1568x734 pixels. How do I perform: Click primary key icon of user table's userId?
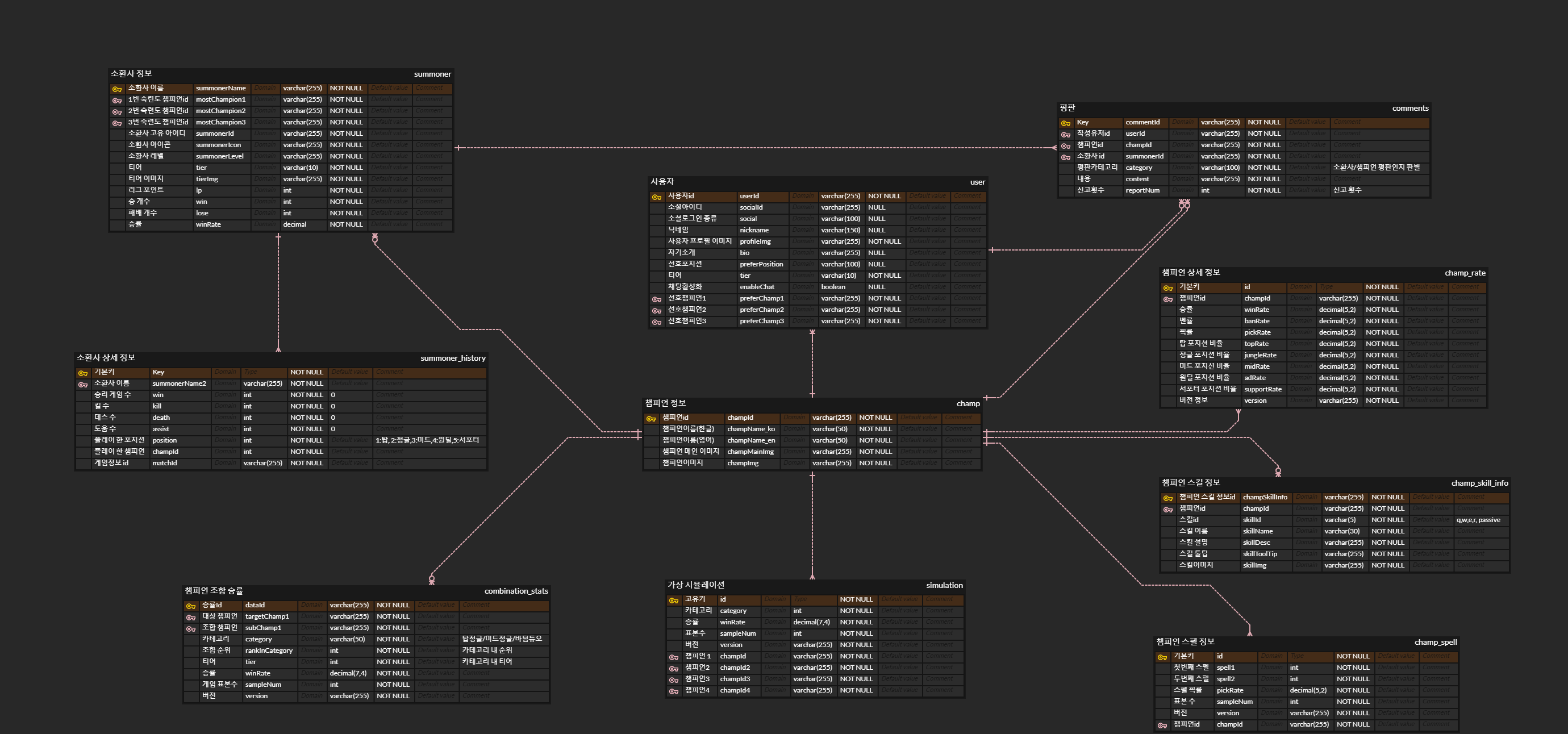coord(656,197)
